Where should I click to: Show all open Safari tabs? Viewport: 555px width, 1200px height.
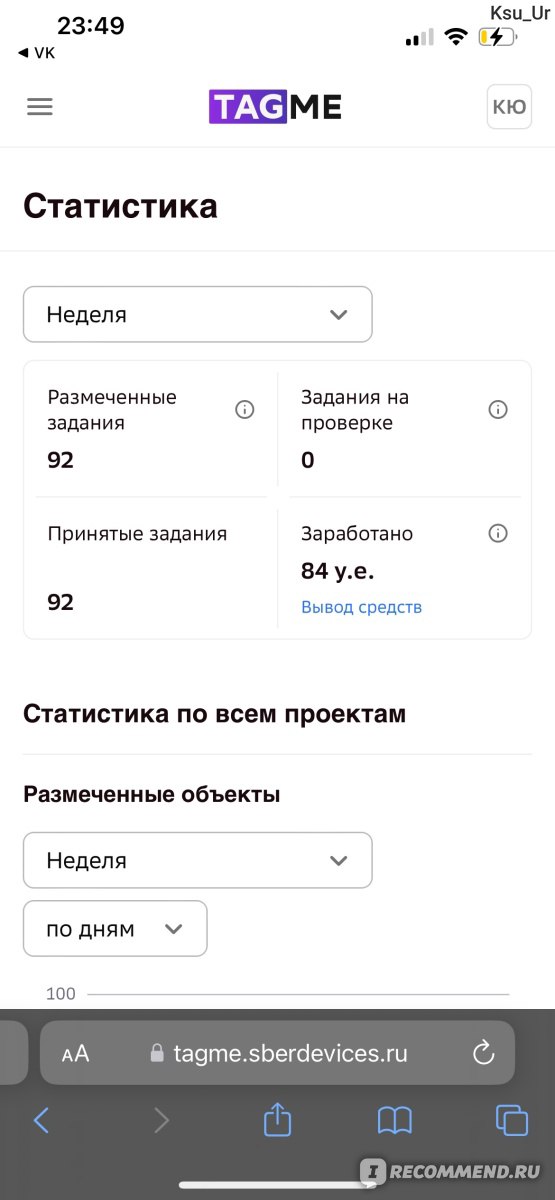pos(512,1121)
